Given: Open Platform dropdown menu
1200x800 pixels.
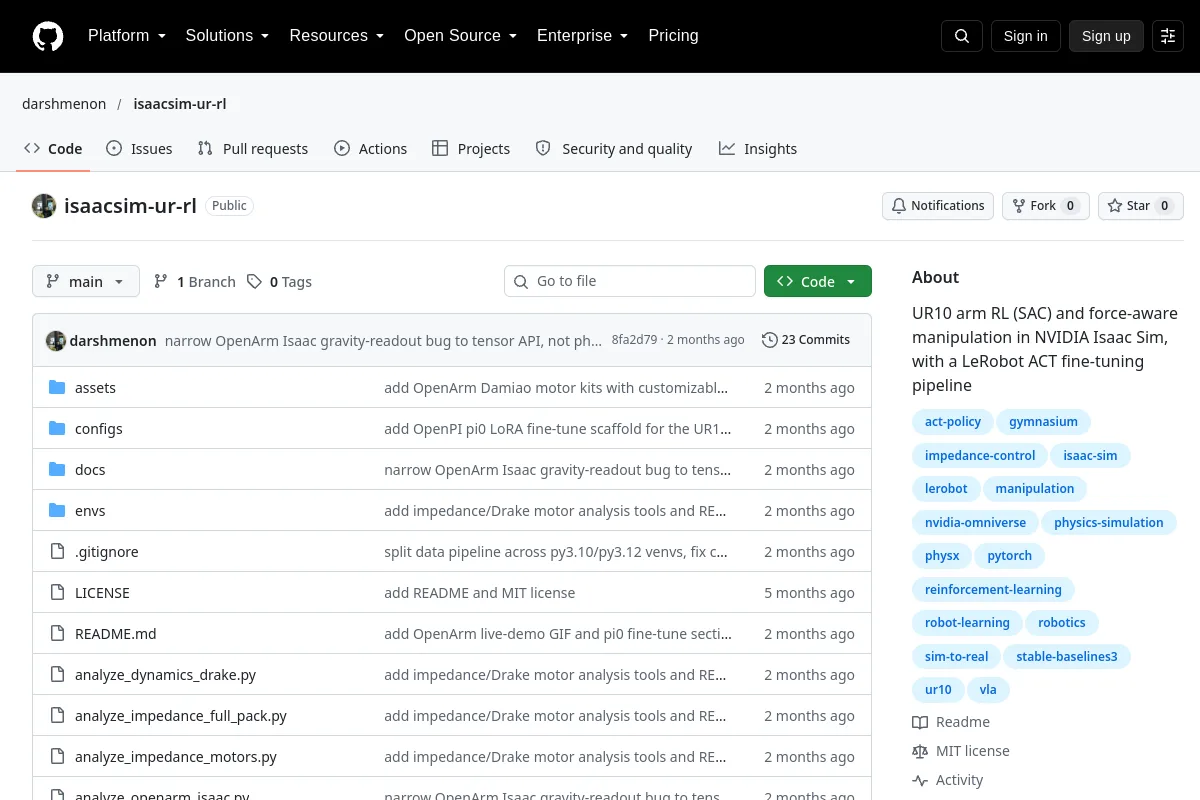Looking at the screenshot, I should tap(127, 36).
